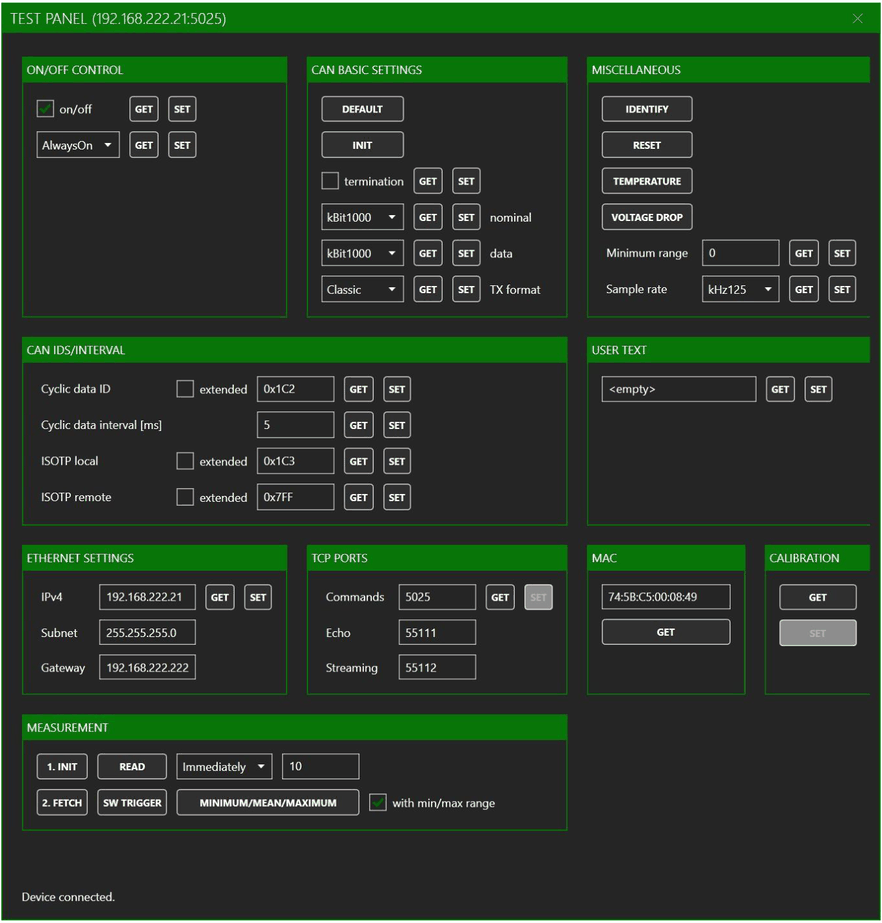The height and width of the screenshot is (923, 882).
Task: Check extended for ISOTP local
Action: point(185,461)
